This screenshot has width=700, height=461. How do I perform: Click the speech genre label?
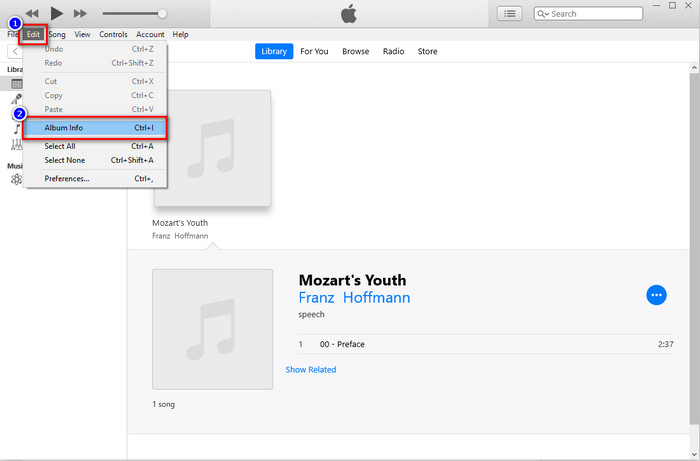tap(311, 315)
